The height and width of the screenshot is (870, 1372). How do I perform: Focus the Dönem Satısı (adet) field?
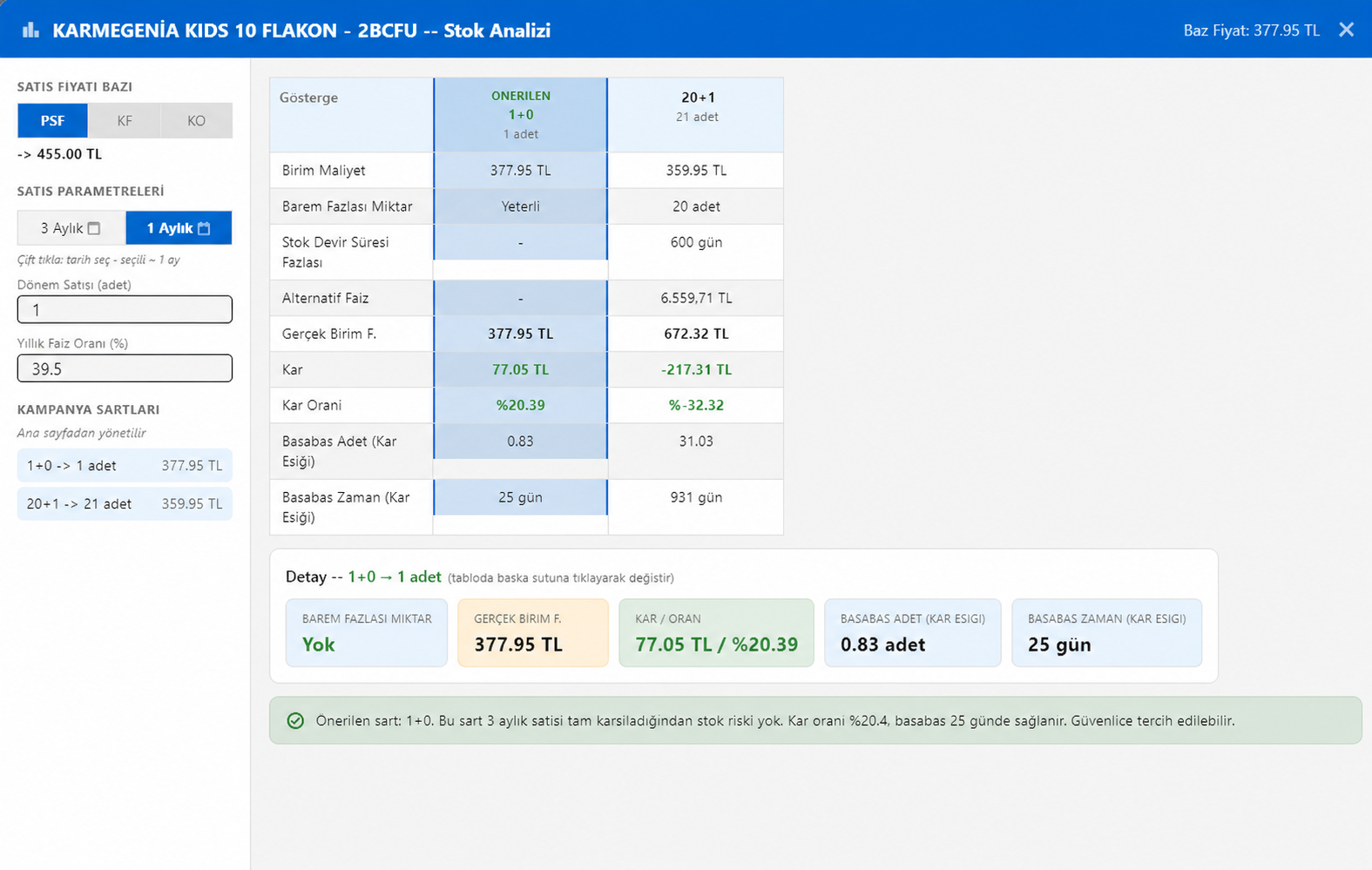pos(125,309)
